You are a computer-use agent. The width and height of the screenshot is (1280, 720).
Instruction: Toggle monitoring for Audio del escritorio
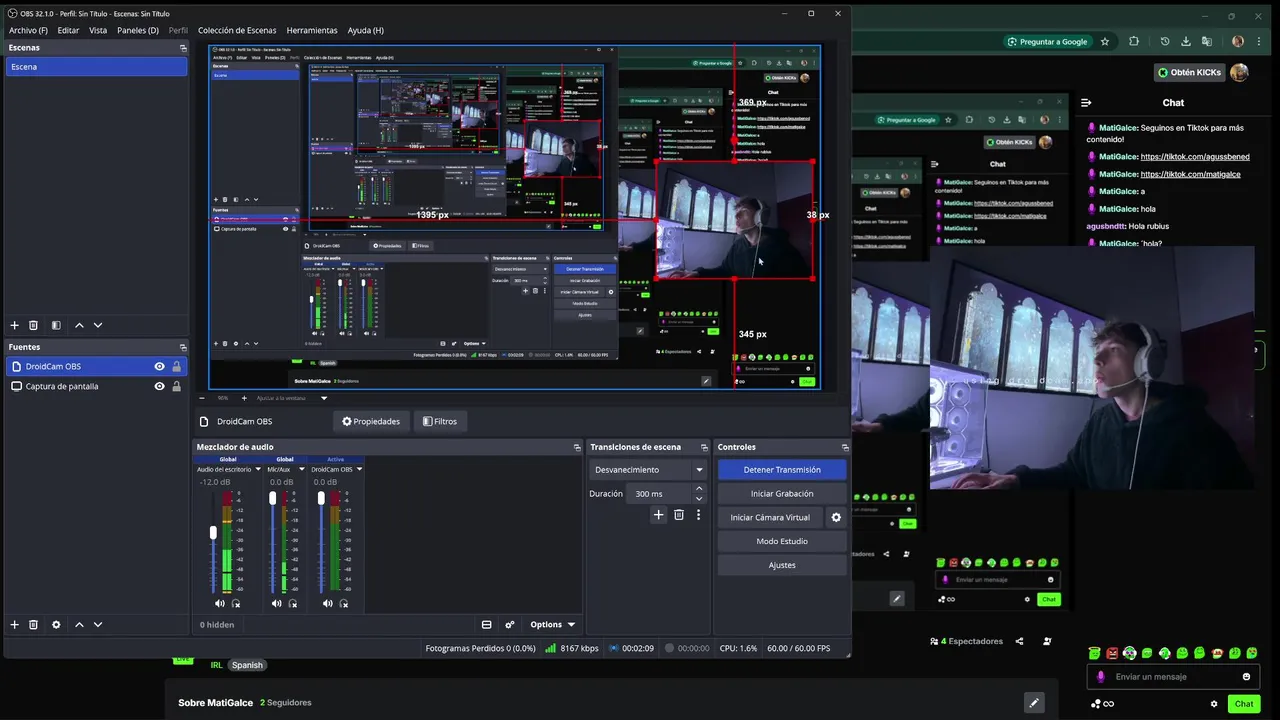tap(236, 603)
